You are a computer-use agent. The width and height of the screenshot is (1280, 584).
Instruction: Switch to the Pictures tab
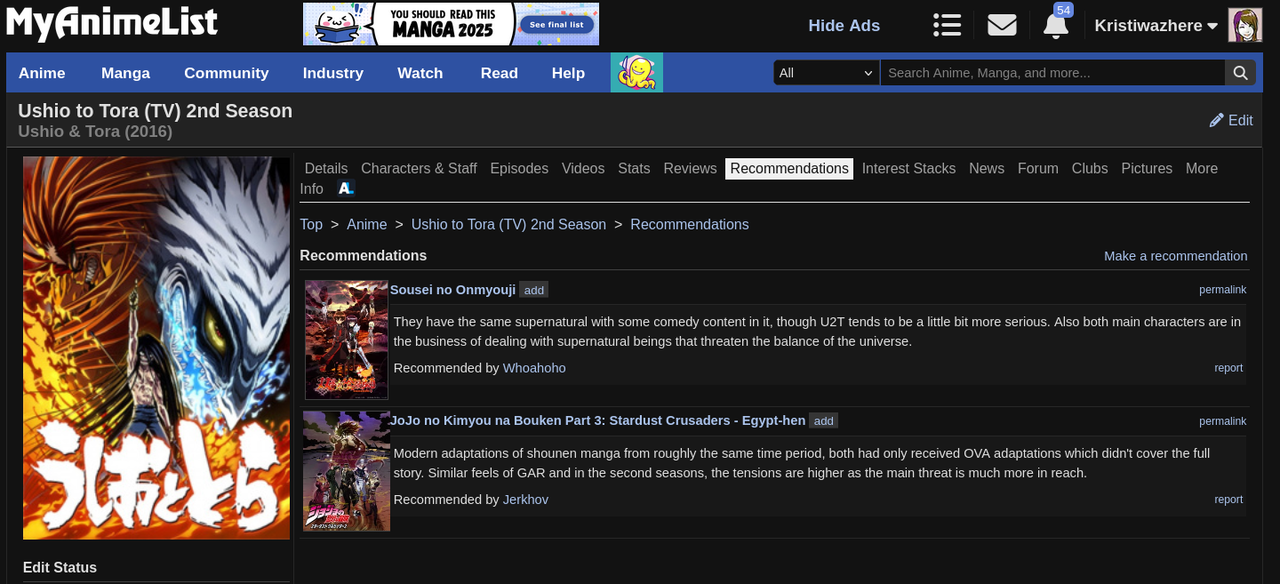point(1147,169)
